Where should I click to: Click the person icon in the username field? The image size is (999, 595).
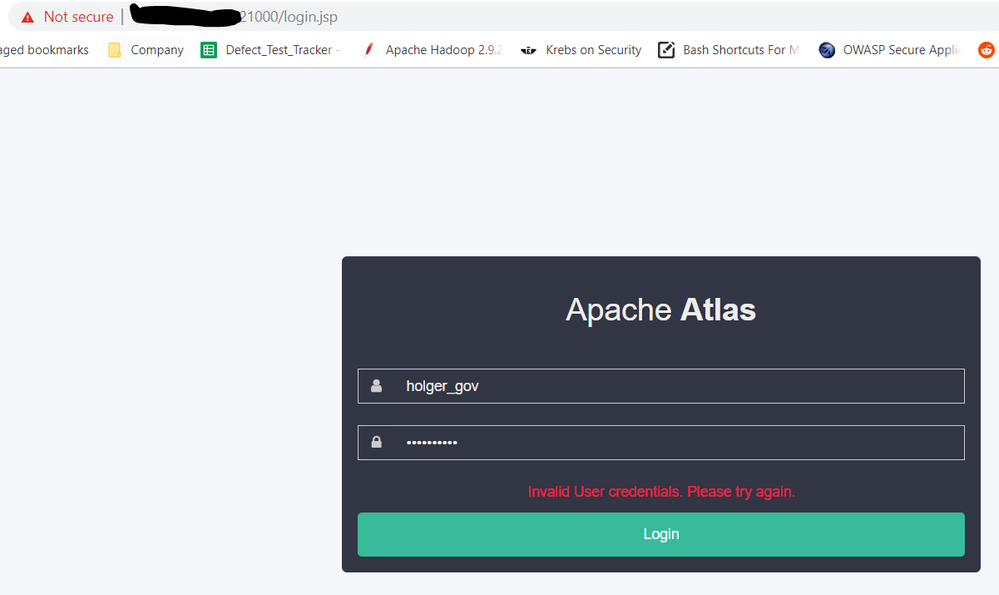(x=376, y=385)
